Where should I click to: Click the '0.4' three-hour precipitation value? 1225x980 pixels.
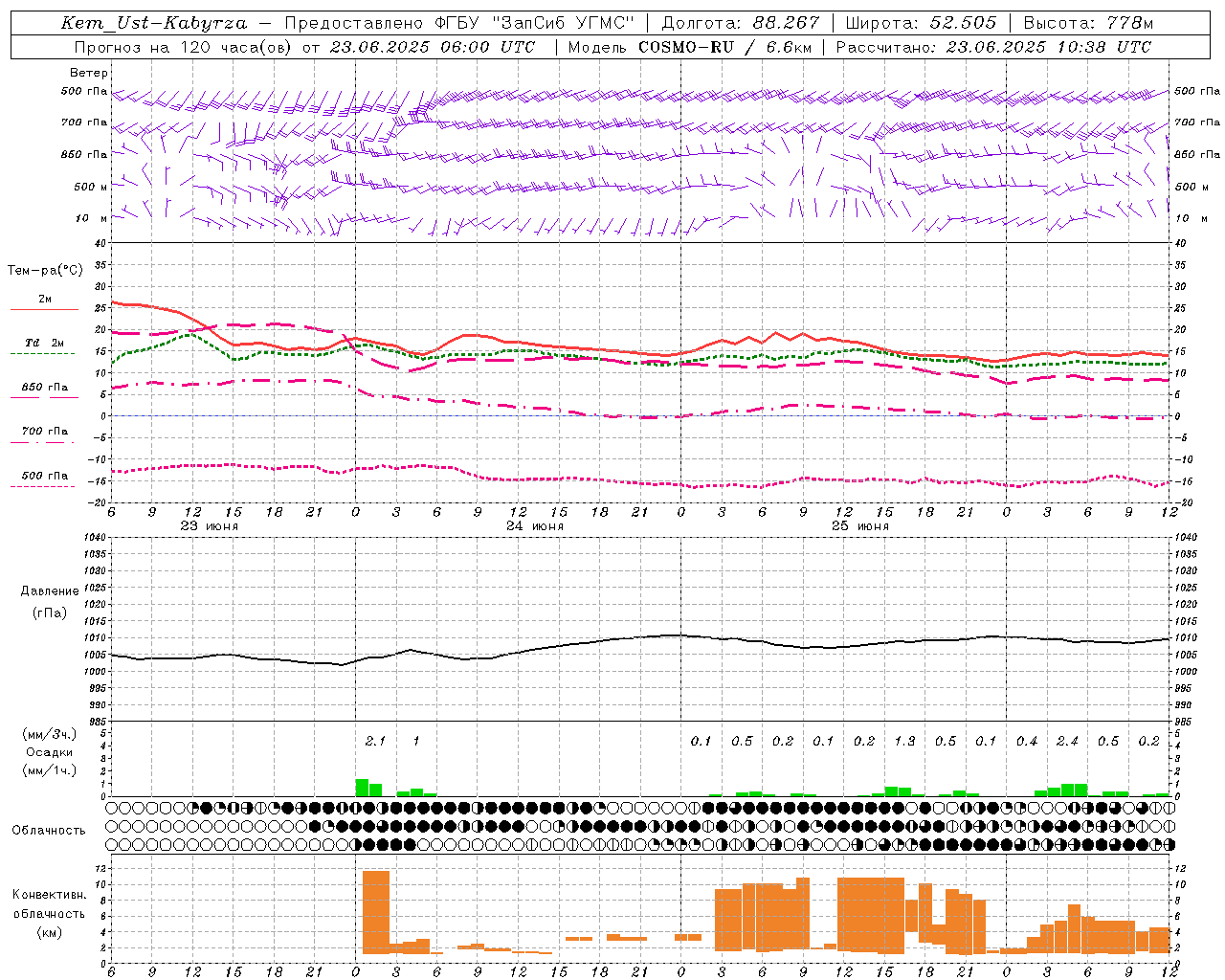click(x=1027, y=741)
